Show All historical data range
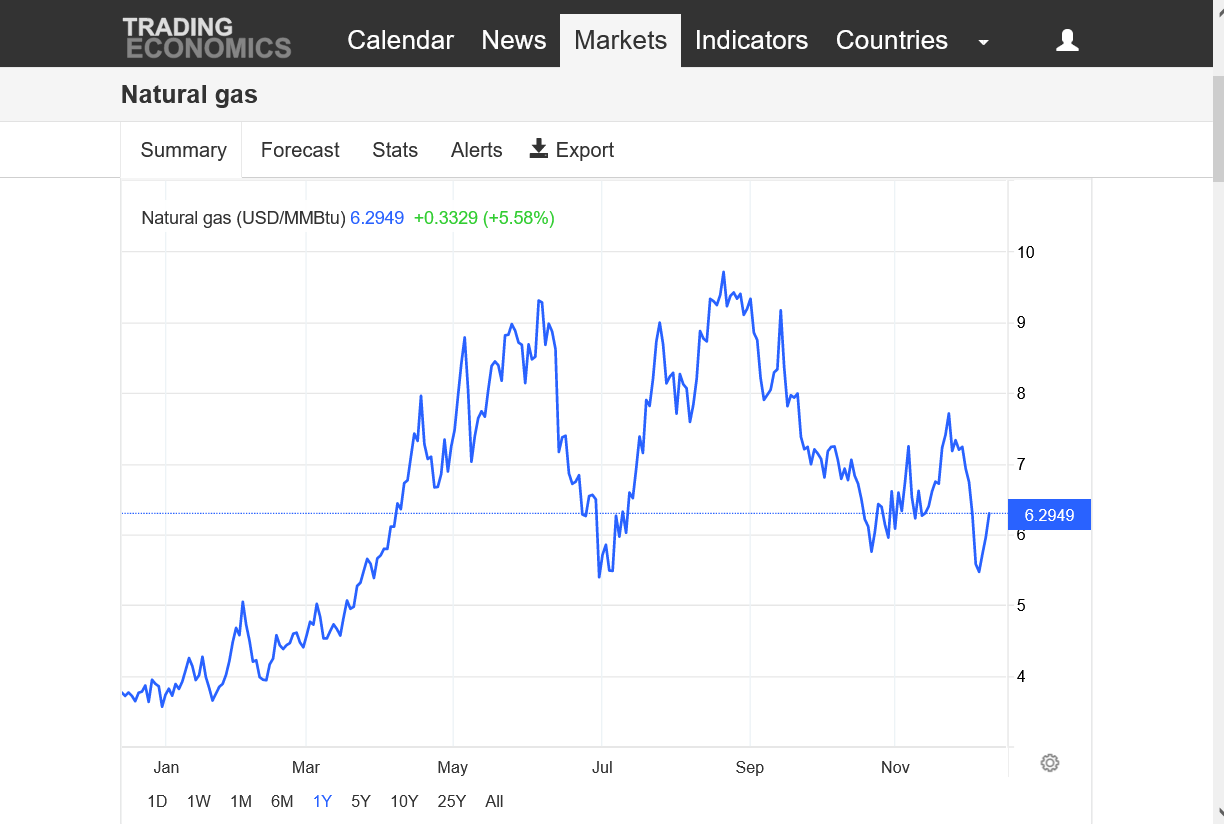The image size is (1224, 833). (x=494, y=801)
